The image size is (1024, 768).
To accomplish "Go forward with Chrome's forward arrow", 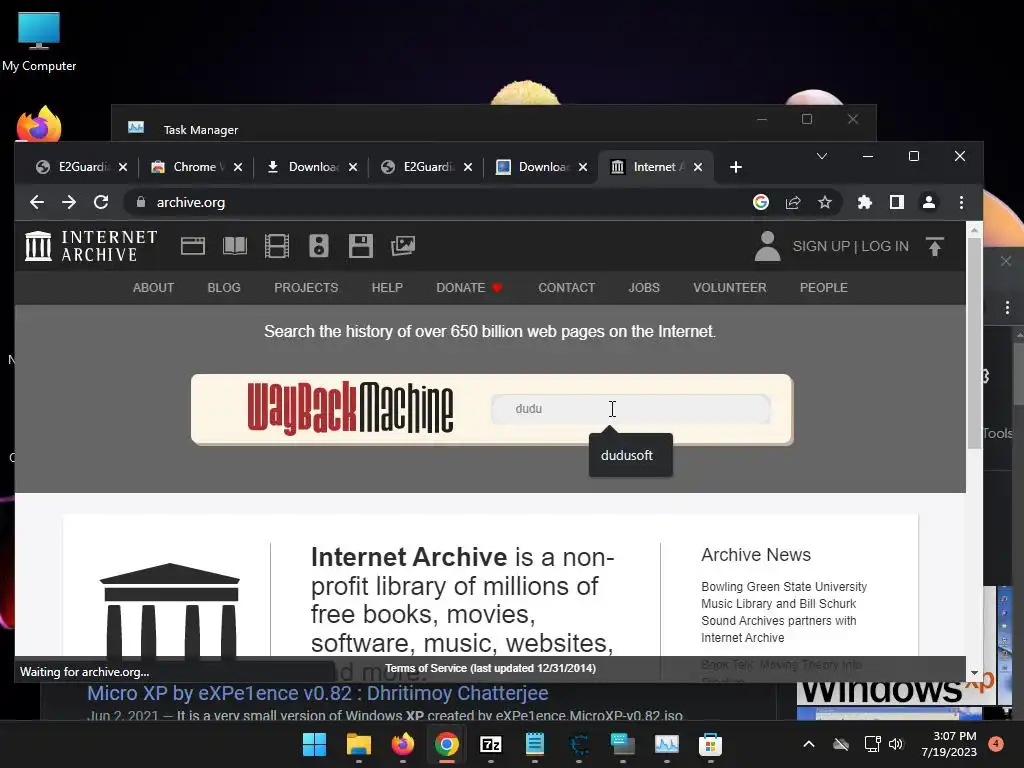I will point(69,202).
